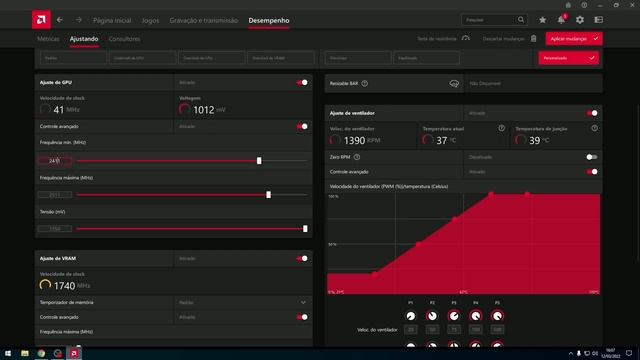Select Personalizado preset button
Screen dimensions: 640x360
click(569, 58)
